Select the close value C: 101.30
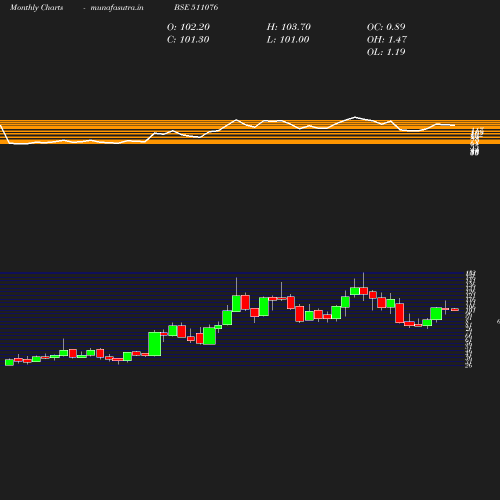Viewport: 500px width, 500px height. (x=188, y=40)
